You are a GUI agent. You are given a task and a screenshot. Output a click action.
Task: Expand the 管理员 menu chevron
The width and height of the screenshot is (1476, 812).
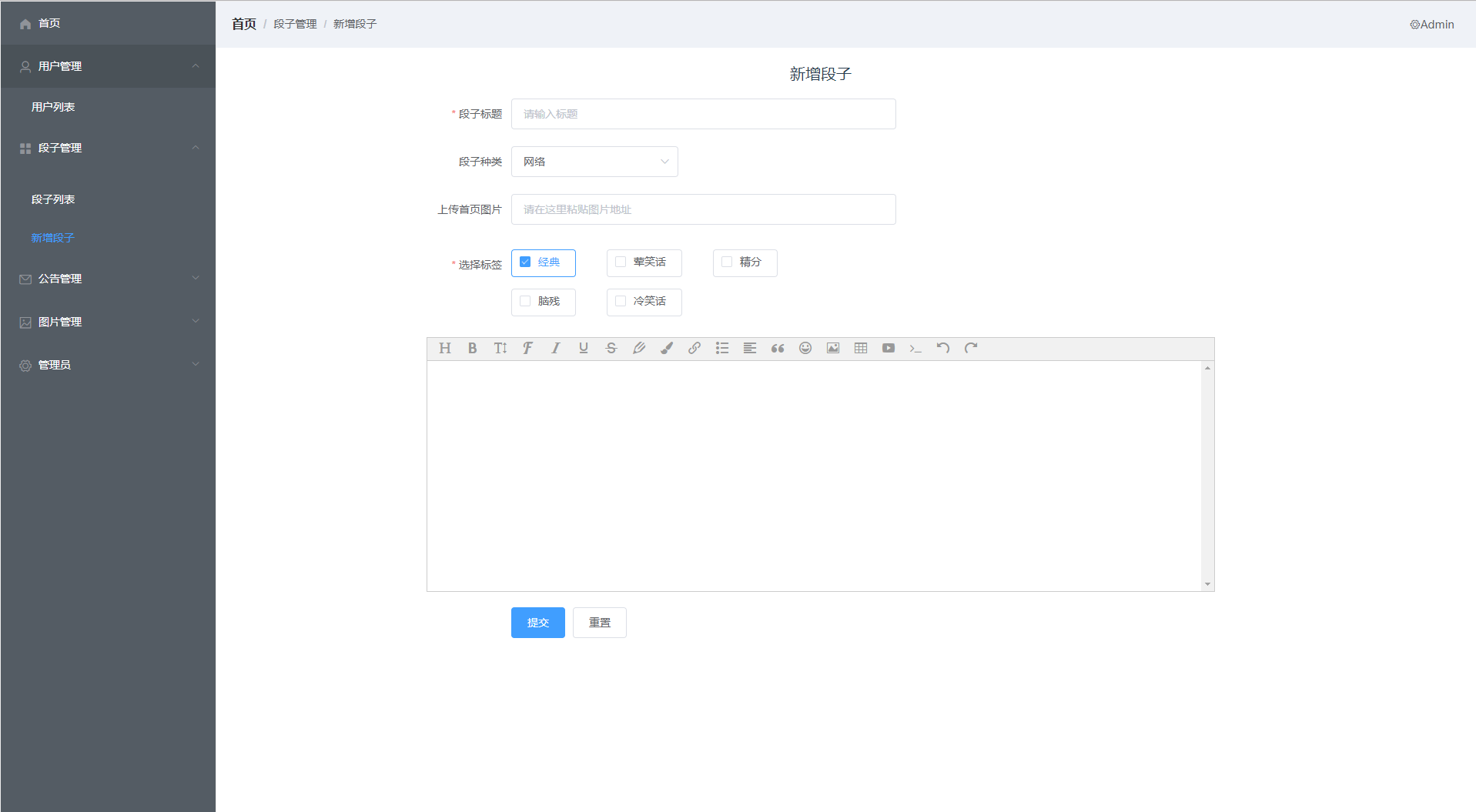[x=196, y=364]
